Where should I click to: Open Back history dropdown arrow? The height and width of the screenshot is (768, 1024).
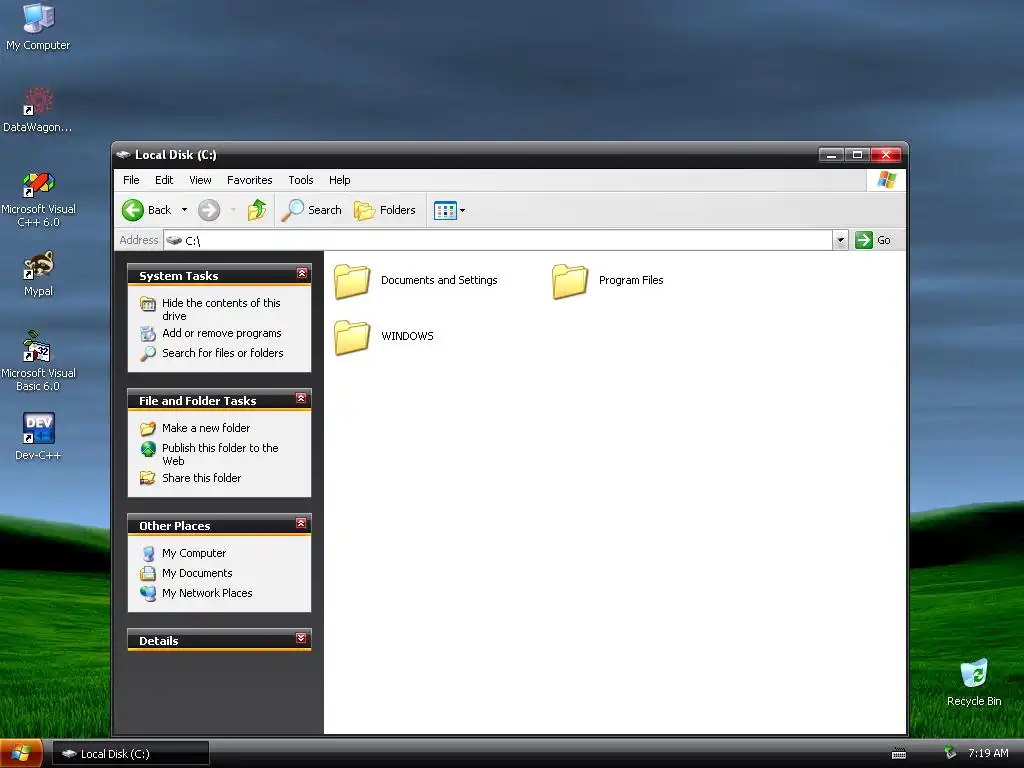184,210
